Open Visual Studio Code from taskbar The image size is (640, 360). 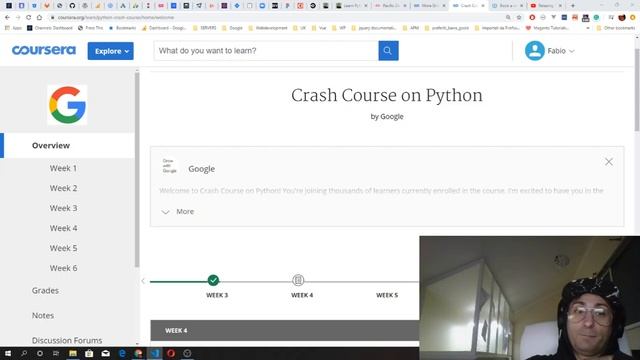point(155,353)
